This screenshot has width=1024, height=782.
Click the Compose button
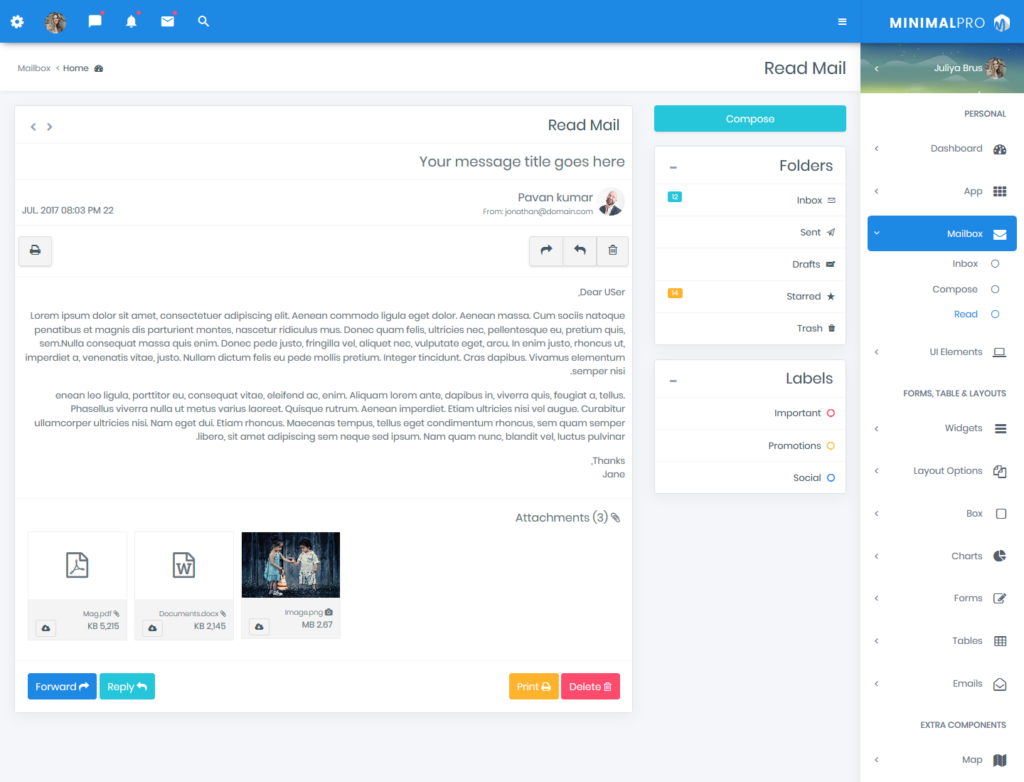pos(749,118)
